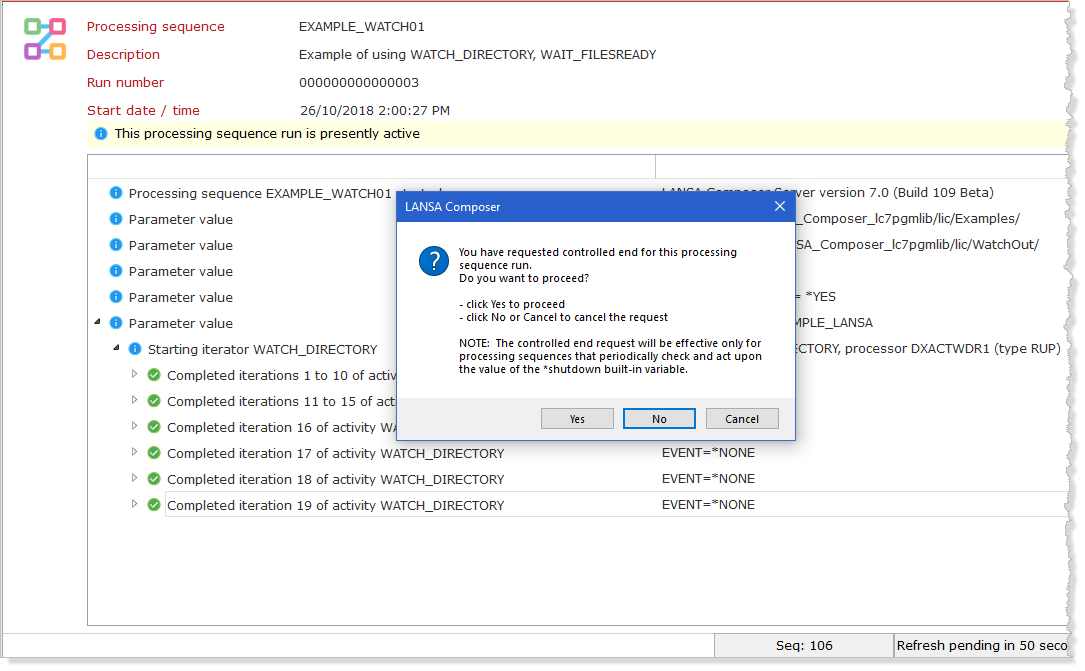The image size is (1085, 671).
Task: Click the processor DXACTWDR1 (type RUP) text
Action: (952, 349)
